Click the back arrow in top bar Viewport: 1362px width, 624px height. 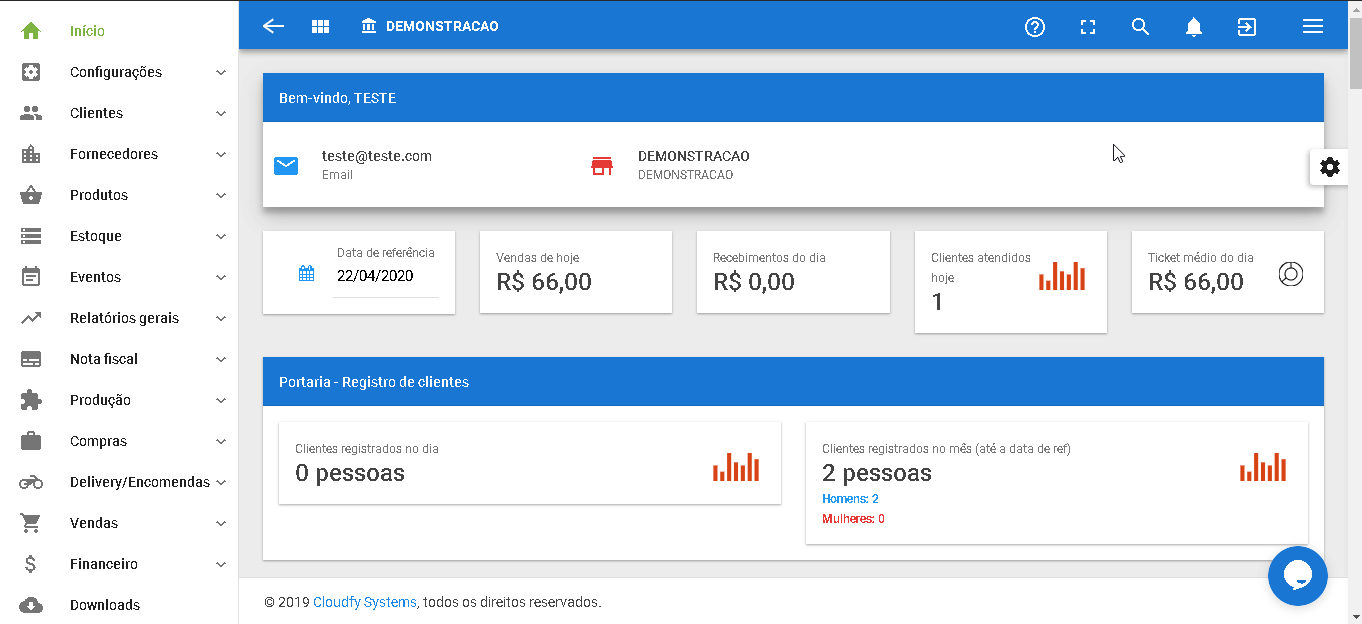[273, 26]
